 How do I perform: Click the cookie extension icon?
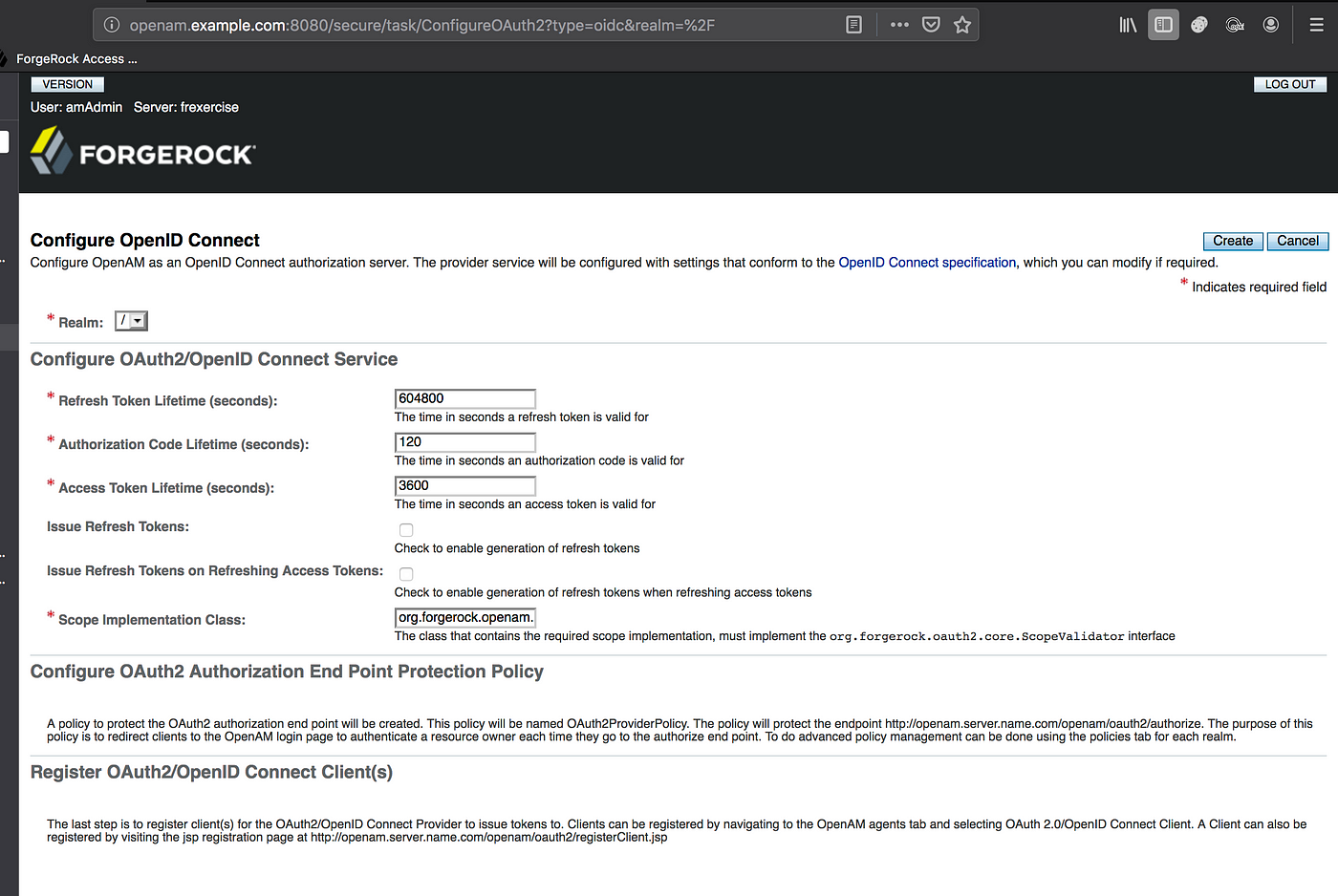coord(1199,25)
